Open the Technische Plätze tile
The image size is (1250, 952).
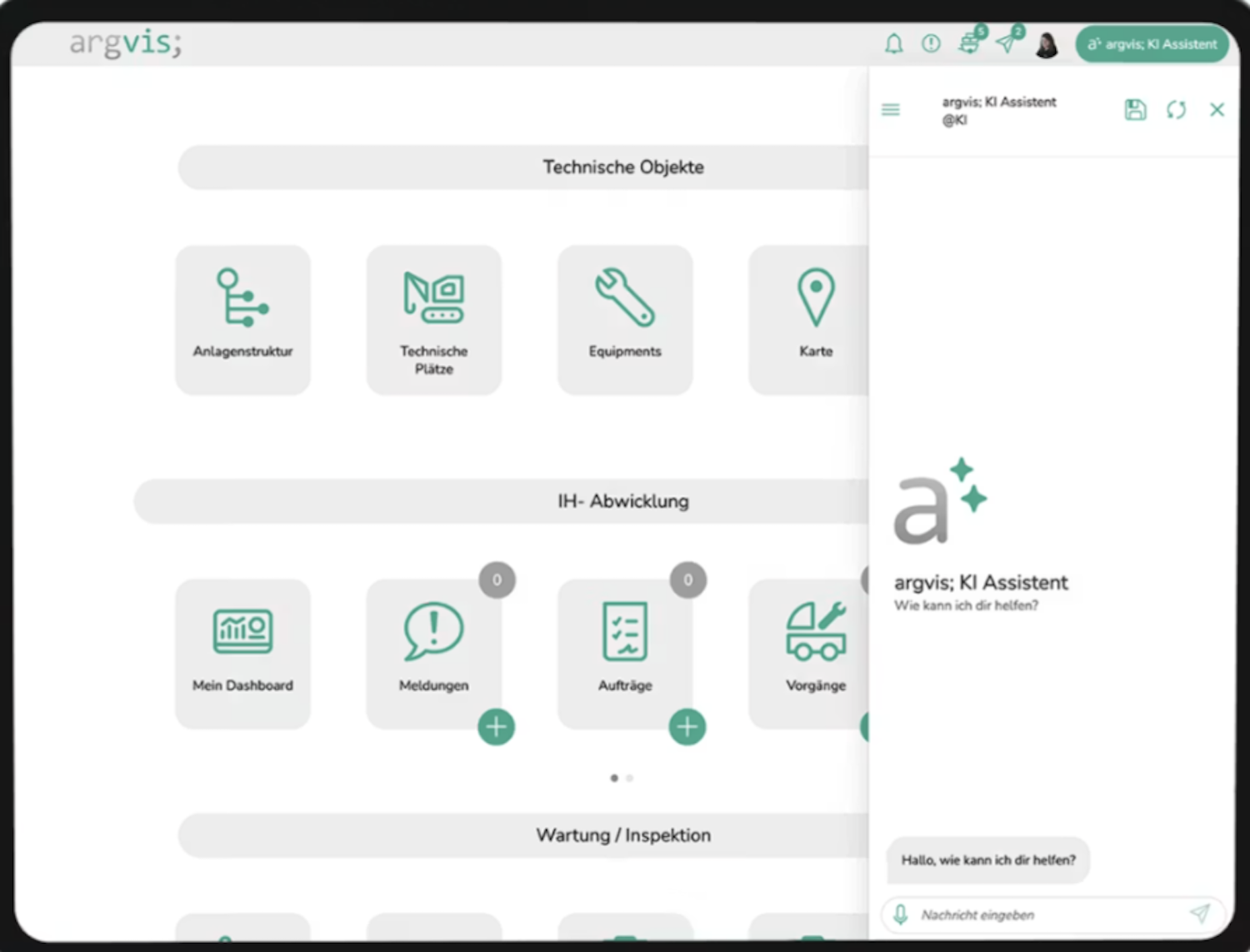433,320
